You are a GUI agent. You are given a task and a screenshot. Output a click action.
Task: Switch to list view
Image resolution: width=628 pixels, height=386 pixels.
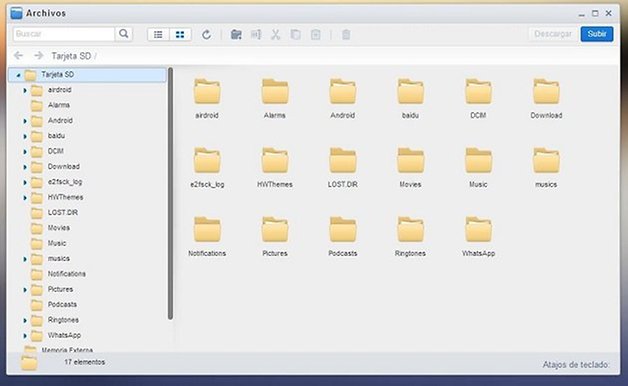[158, 35]
